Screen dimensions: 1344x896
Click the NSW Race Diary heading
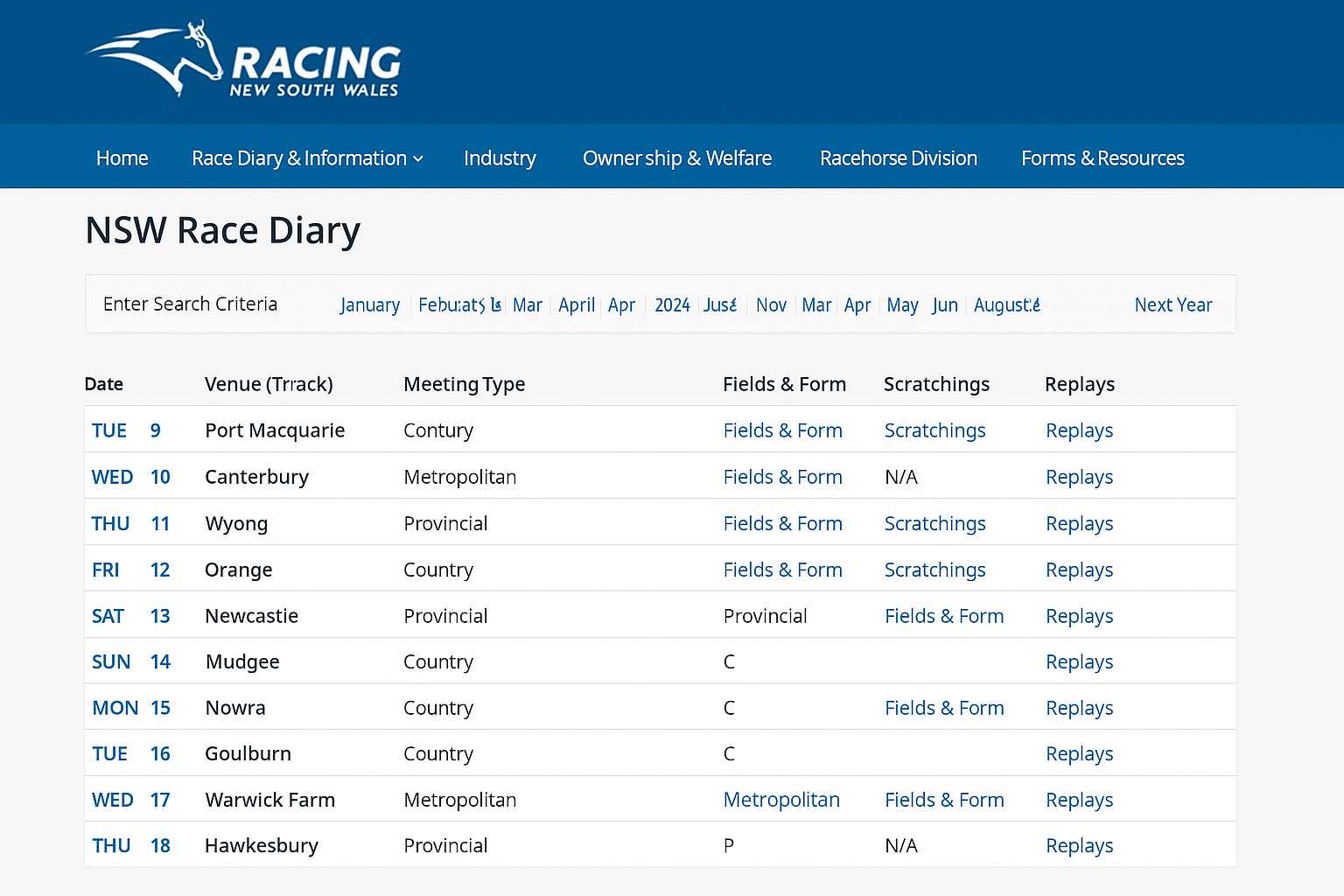click(222, 230)
